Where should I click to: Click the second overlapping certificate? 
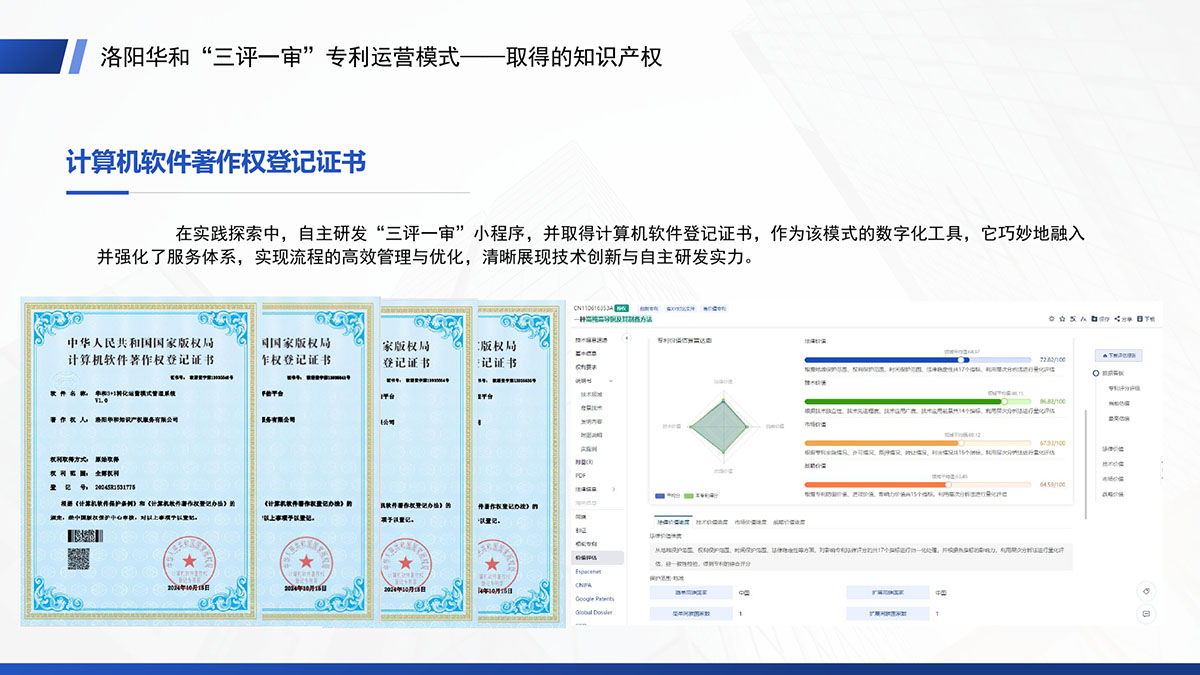[x=320, y=460]
